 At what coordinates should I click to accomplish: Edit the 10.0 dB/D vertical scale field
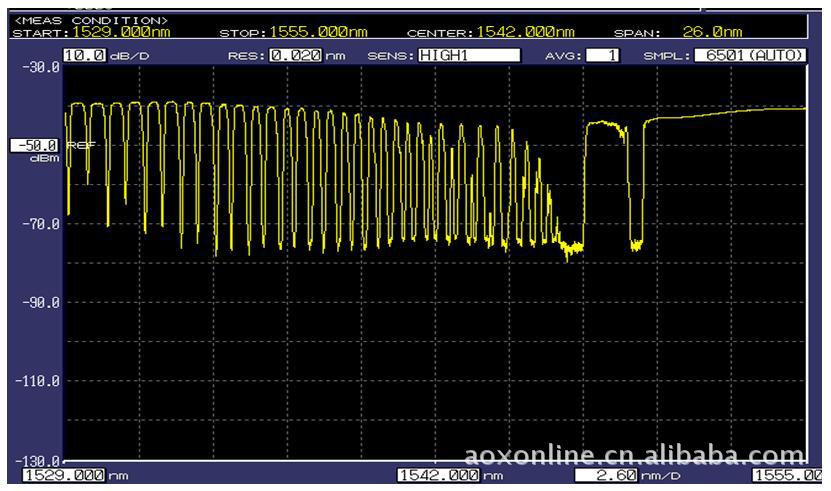84,56
